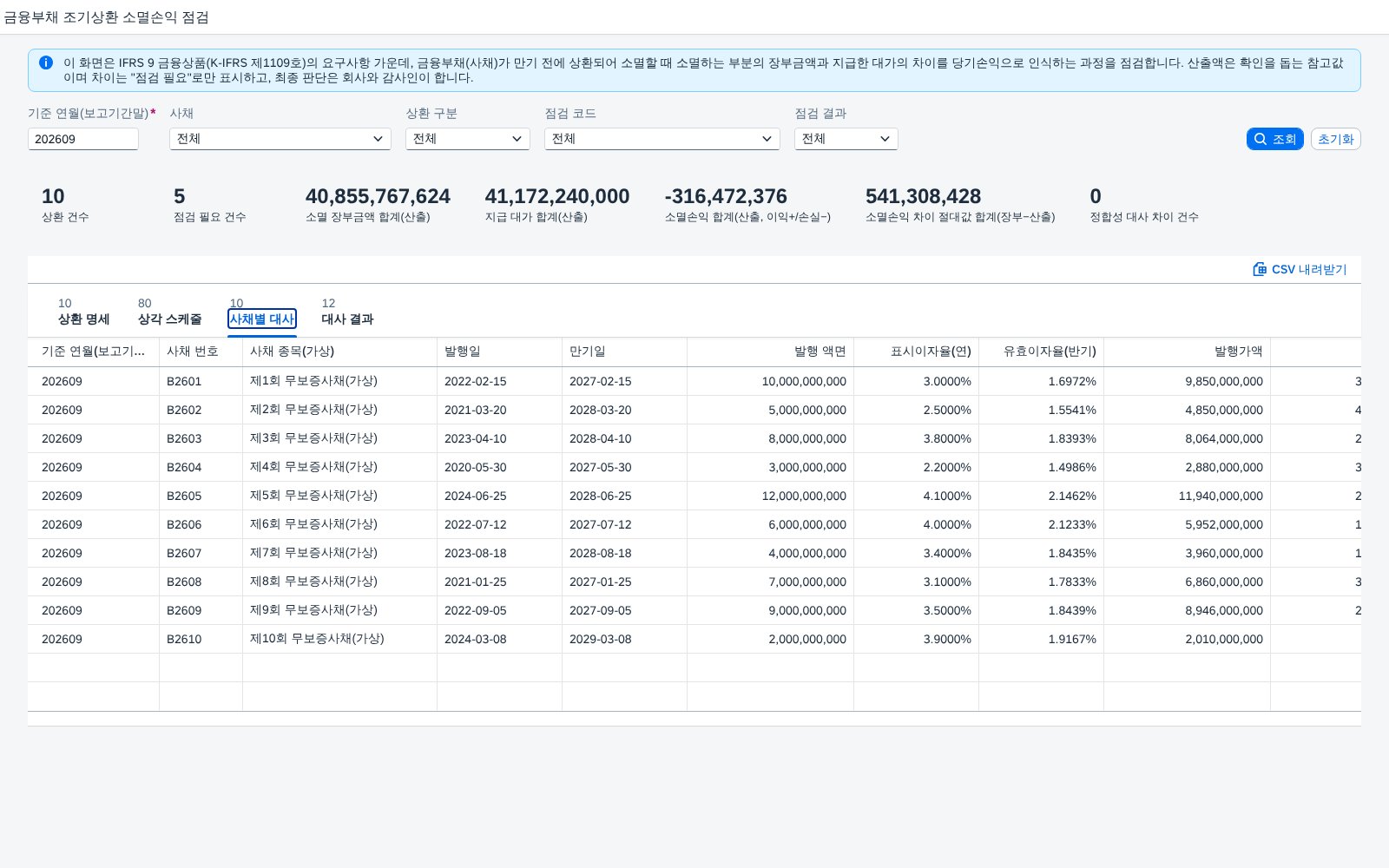
Task: Click KPI value 40,855,767,624
Action: [378, 196]
